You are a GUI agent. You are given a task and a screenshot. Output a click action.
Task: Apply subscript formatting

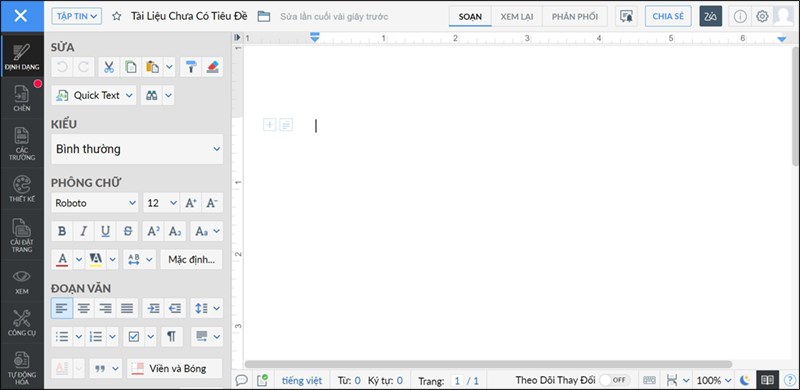pyautogui.click(x=175, y=231)
